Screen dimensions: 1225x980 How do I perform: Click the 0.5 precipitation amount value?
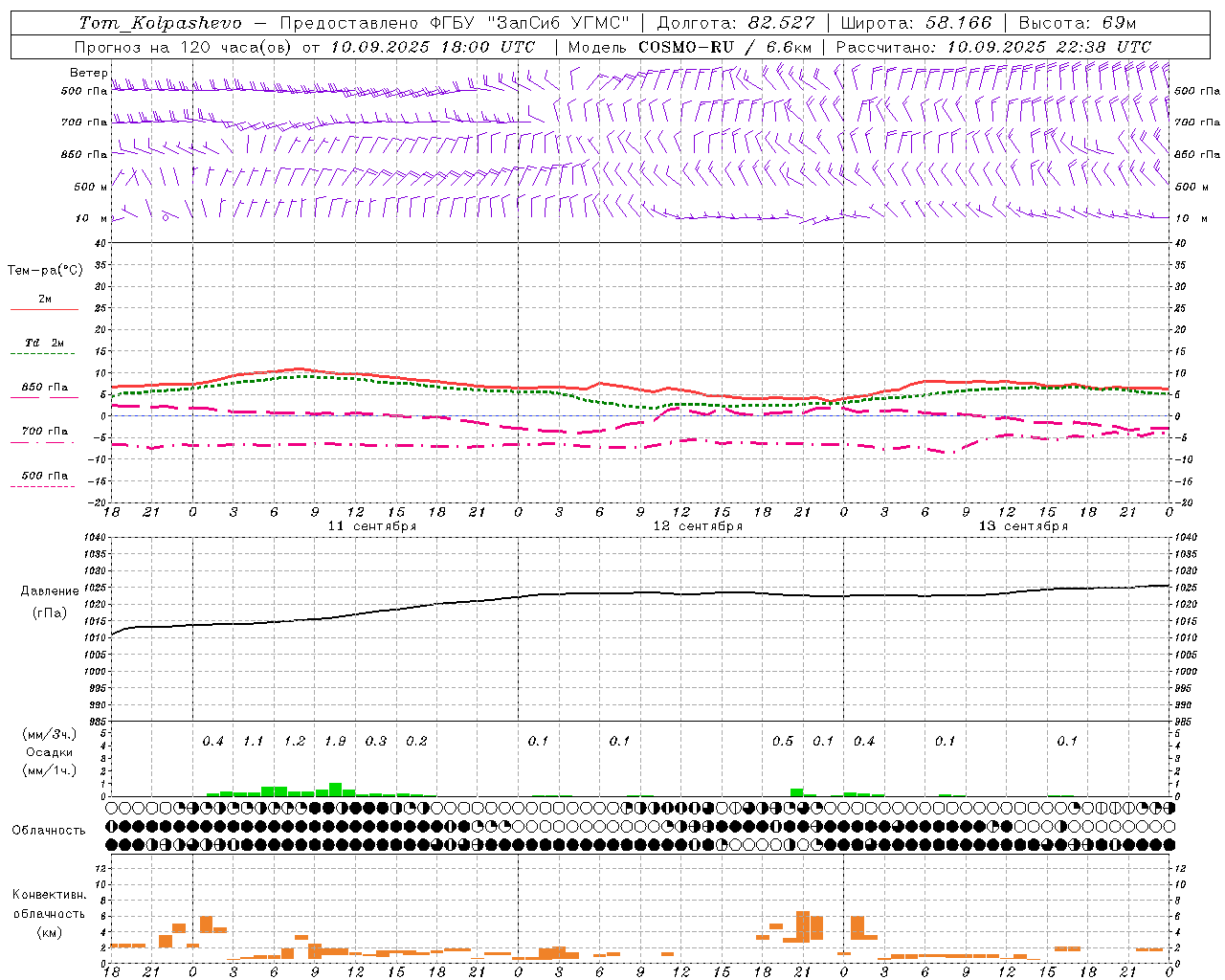click(x=783, y=742)
